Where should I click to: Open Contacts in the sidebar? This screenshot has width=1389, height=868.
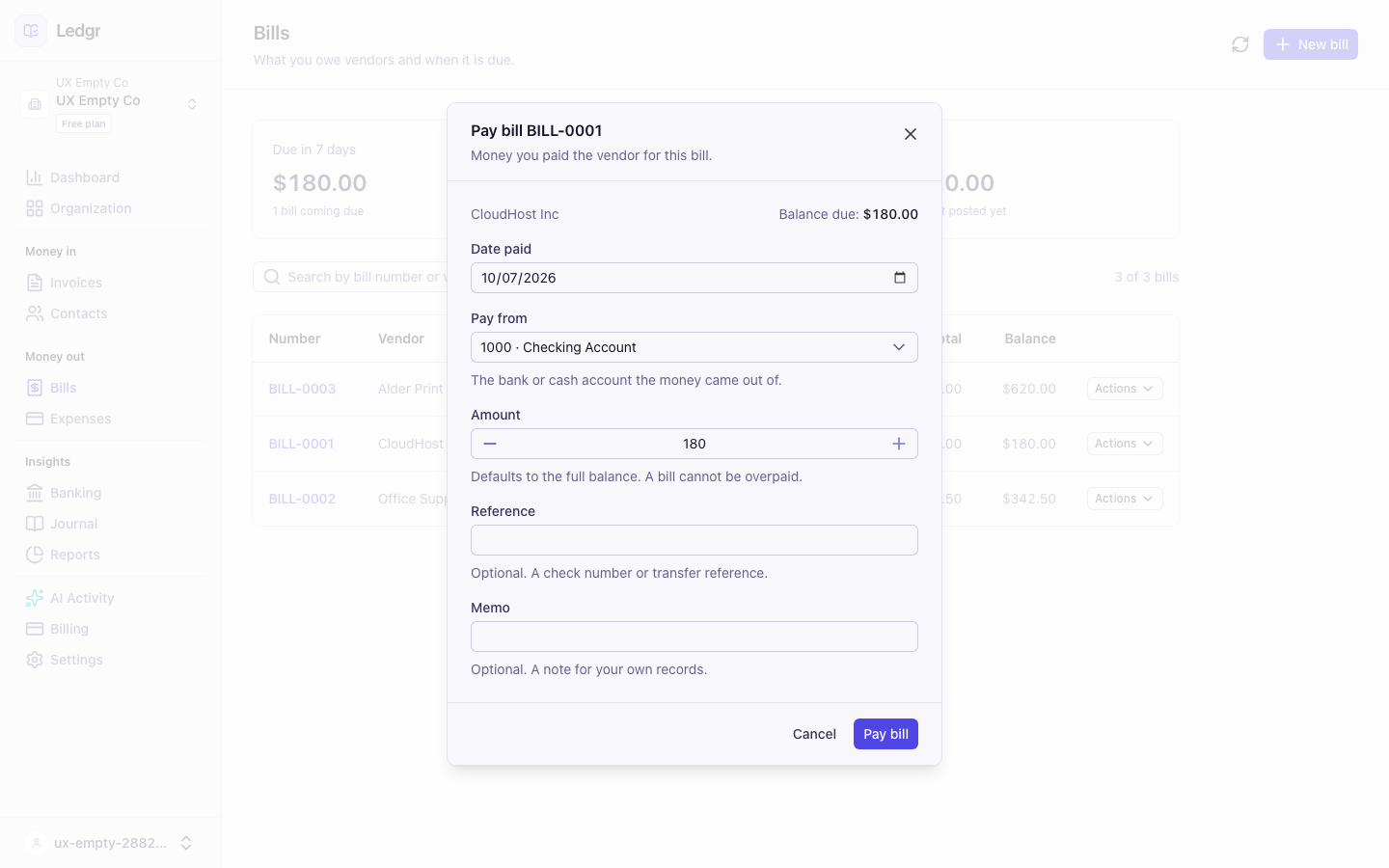click(112, 313)
